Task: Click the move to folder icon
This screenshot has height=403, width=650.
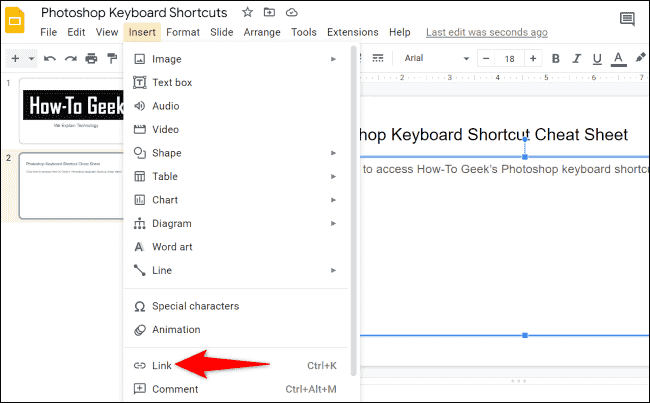Action: (270, 13)
